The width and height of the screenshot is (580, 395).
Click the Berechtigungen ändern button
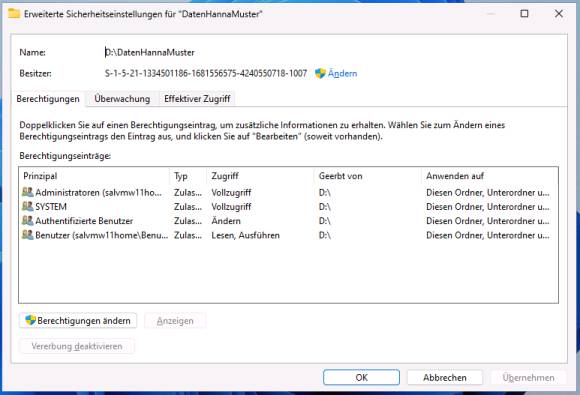[x=78, y=321]
